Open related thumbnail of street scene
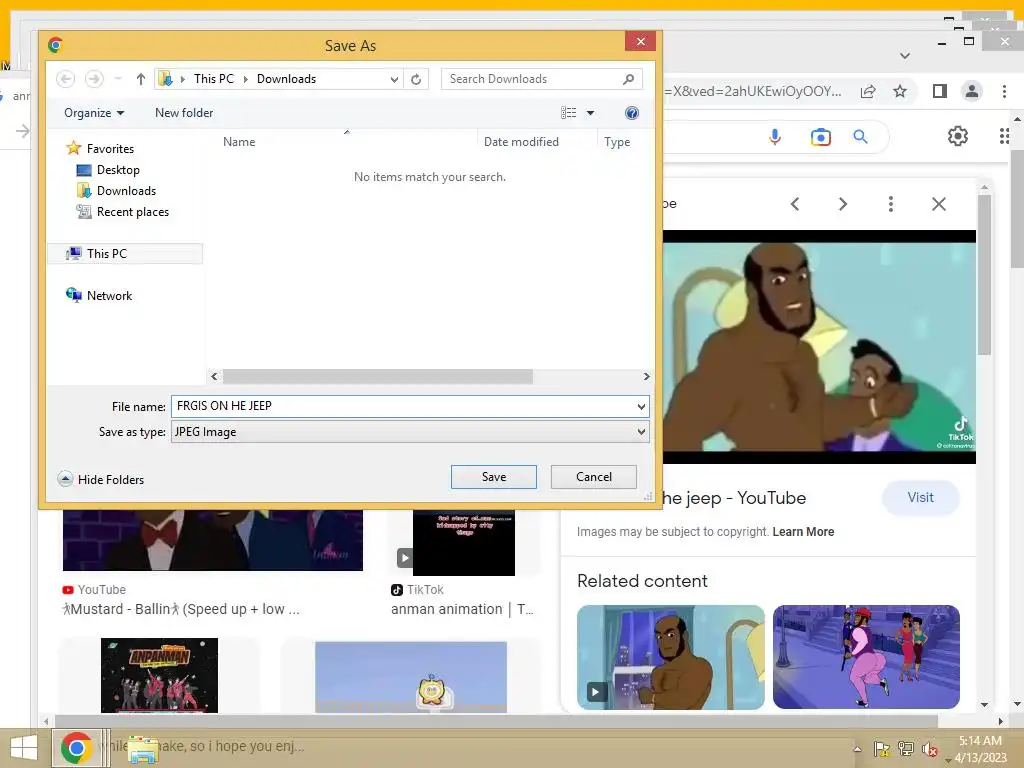 (x=866, y=657)
